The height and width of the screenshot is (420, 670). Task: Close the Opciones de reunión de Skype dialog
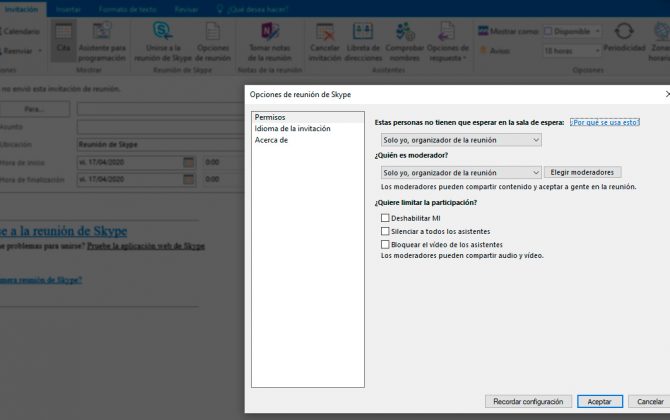(667, 94)
